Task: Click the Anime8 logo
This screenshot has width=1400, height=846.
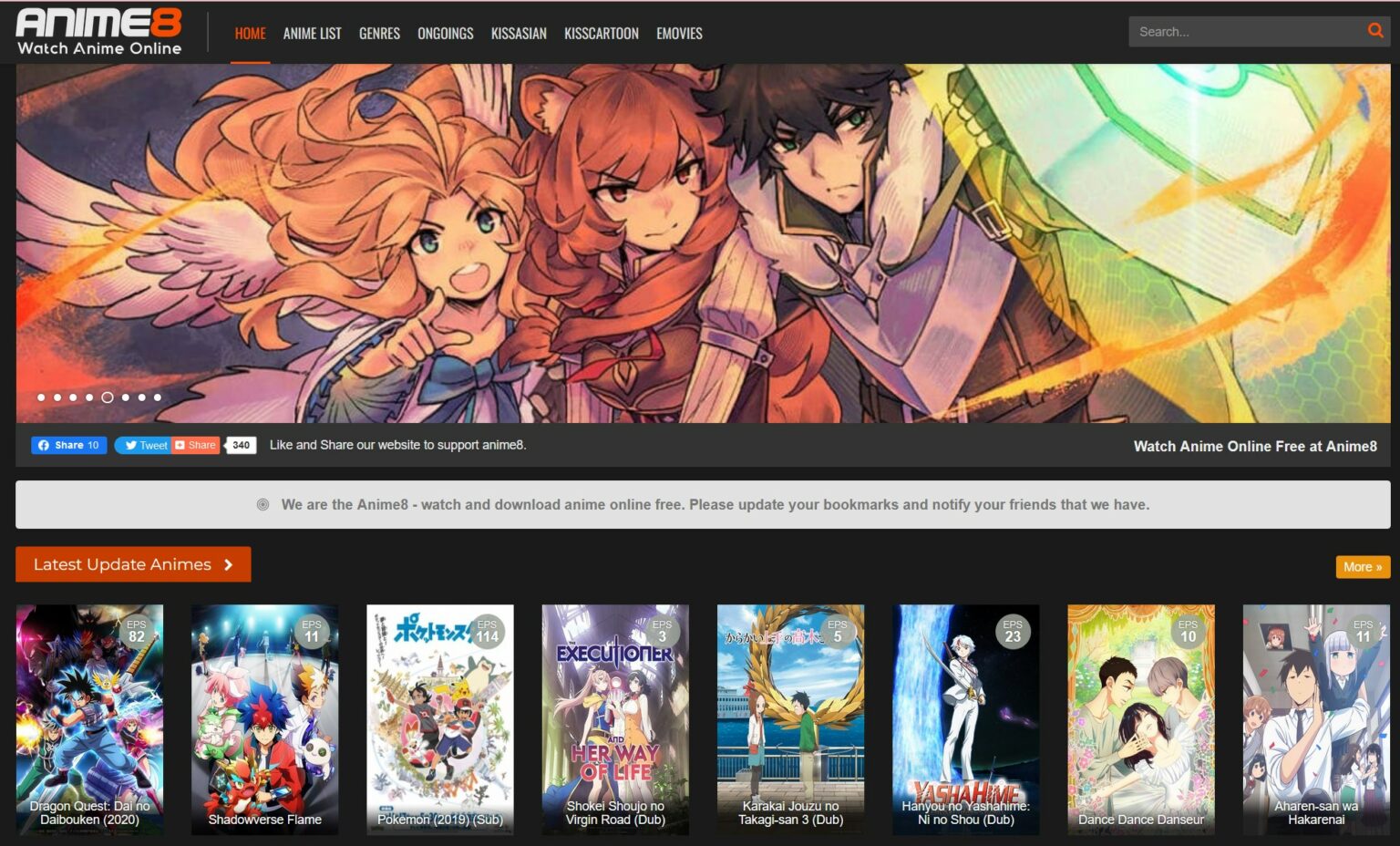Action: click(98, 32)
